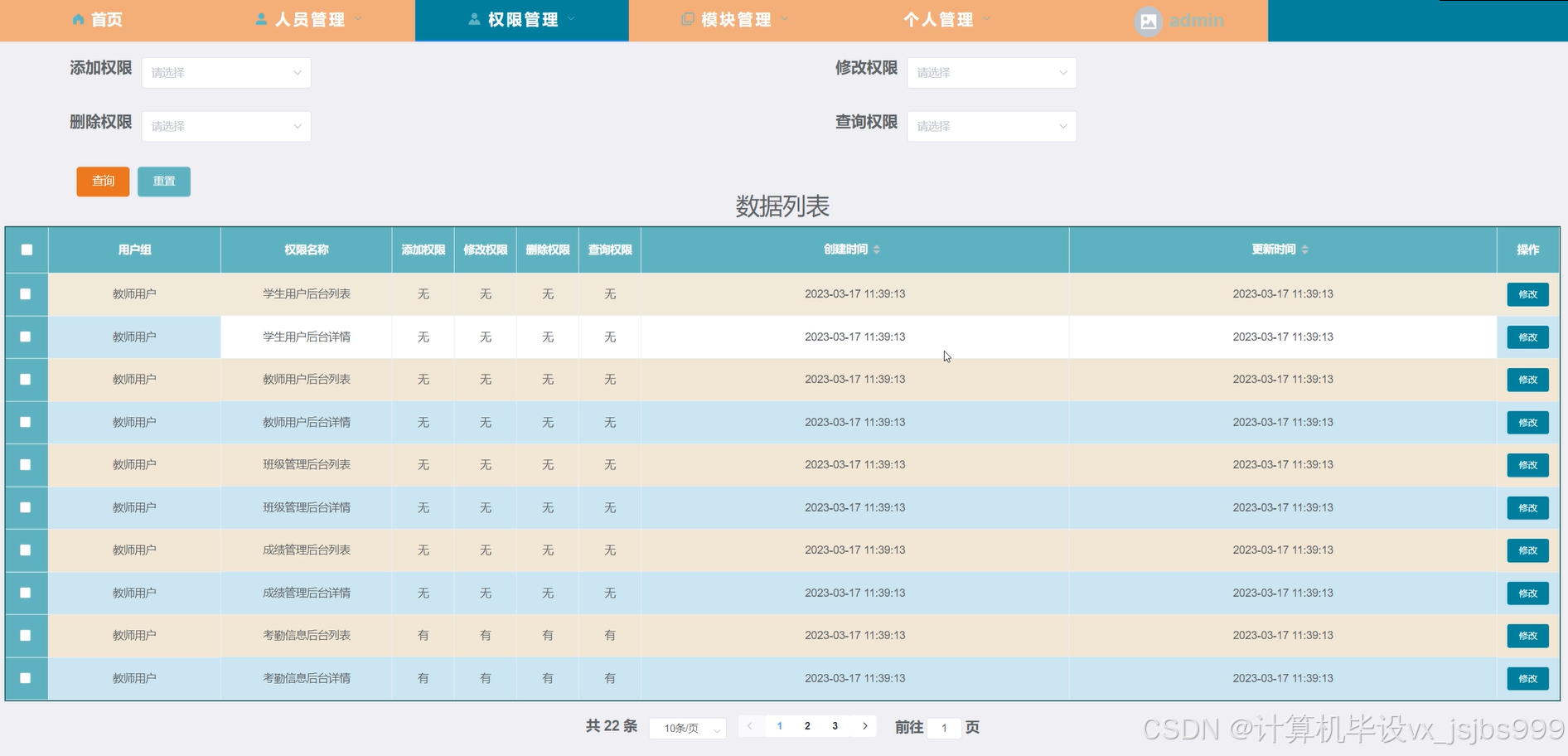Click the admin username label
The width and height of the screenshot is (1568, 756).
click(1196, 21)
